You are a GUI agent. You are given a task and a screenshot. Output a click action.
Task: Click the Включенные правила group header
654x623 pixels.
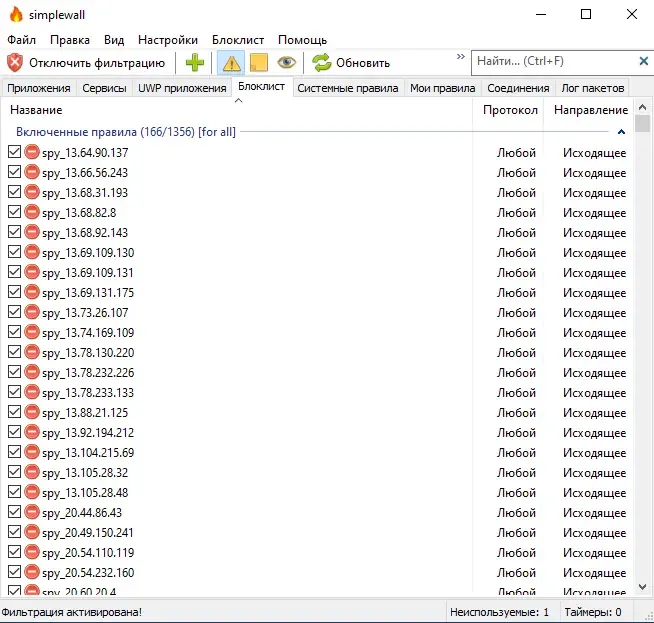[x=126, y=132]
